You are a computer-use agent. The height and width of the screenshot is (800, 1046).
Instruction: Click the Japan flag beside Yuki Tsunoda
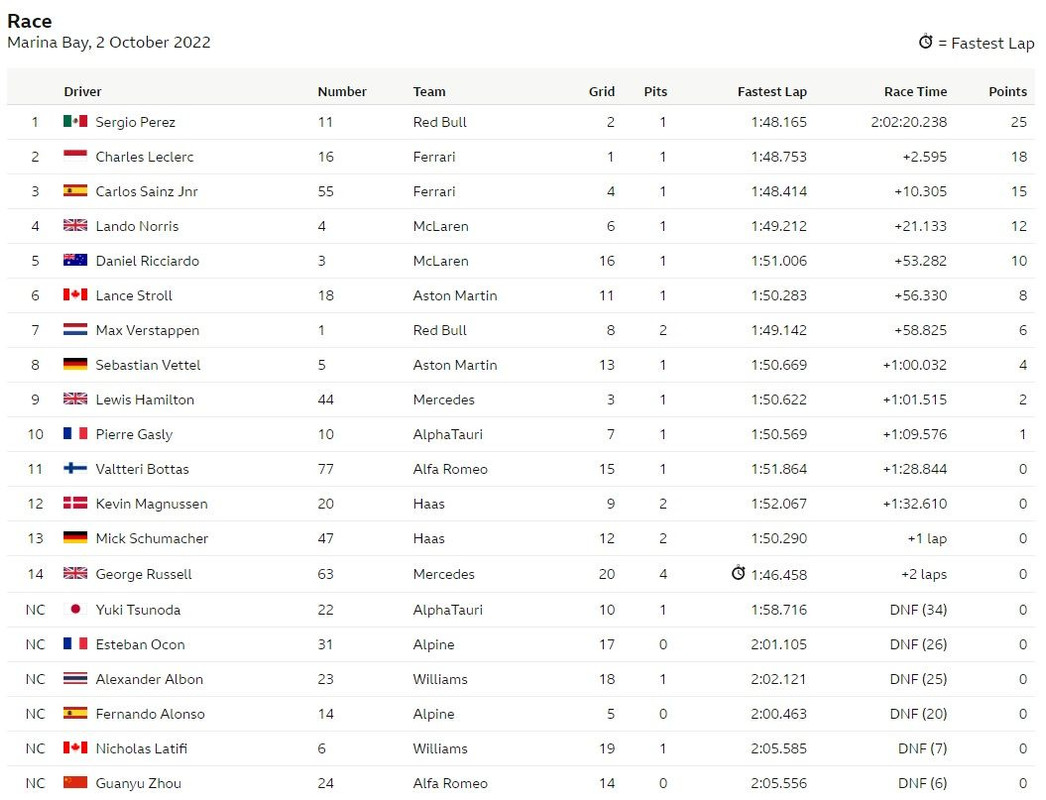[75, 609]
